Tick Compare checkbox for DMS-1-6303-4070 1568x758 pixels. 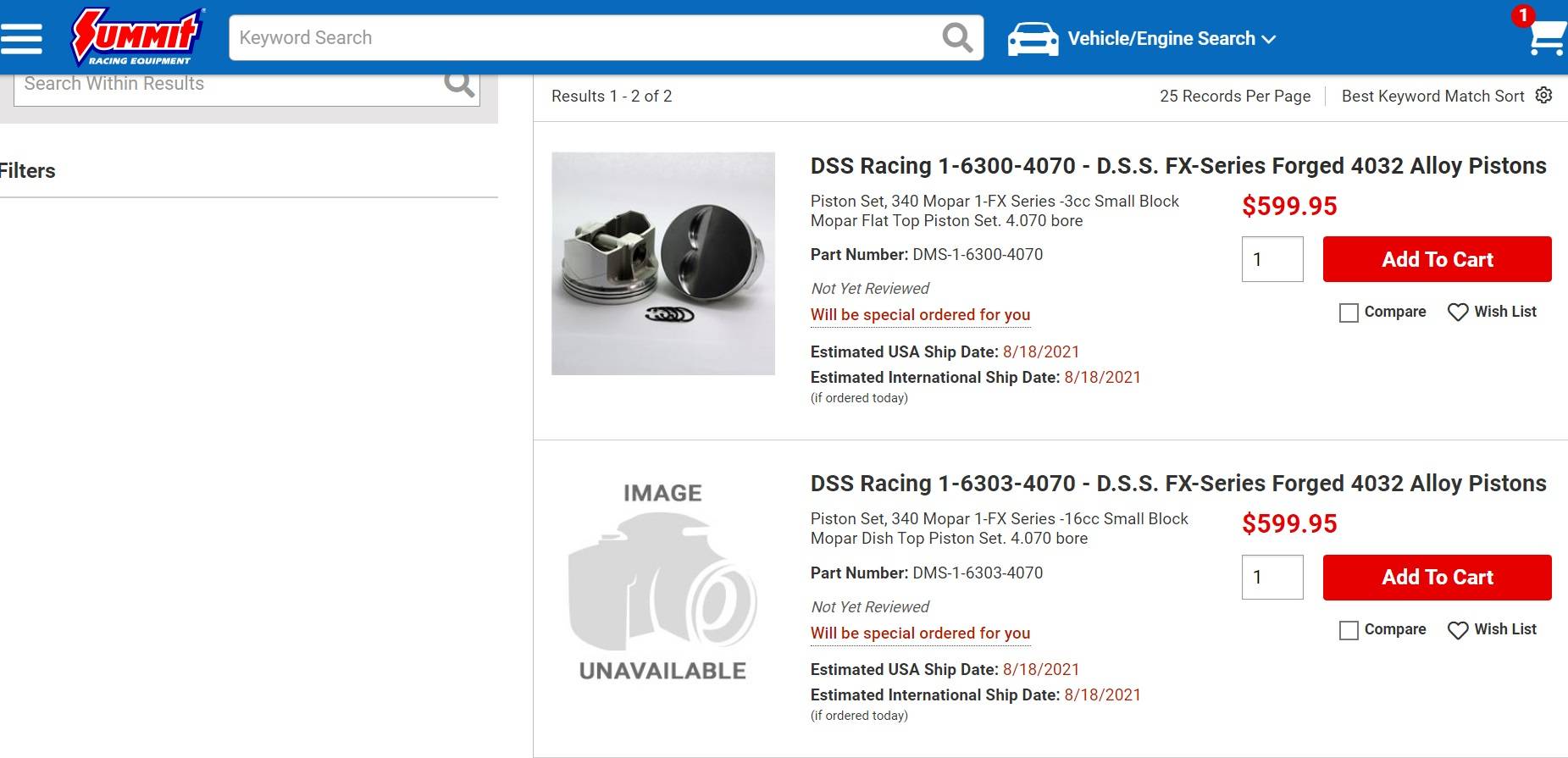point(1349,630)
